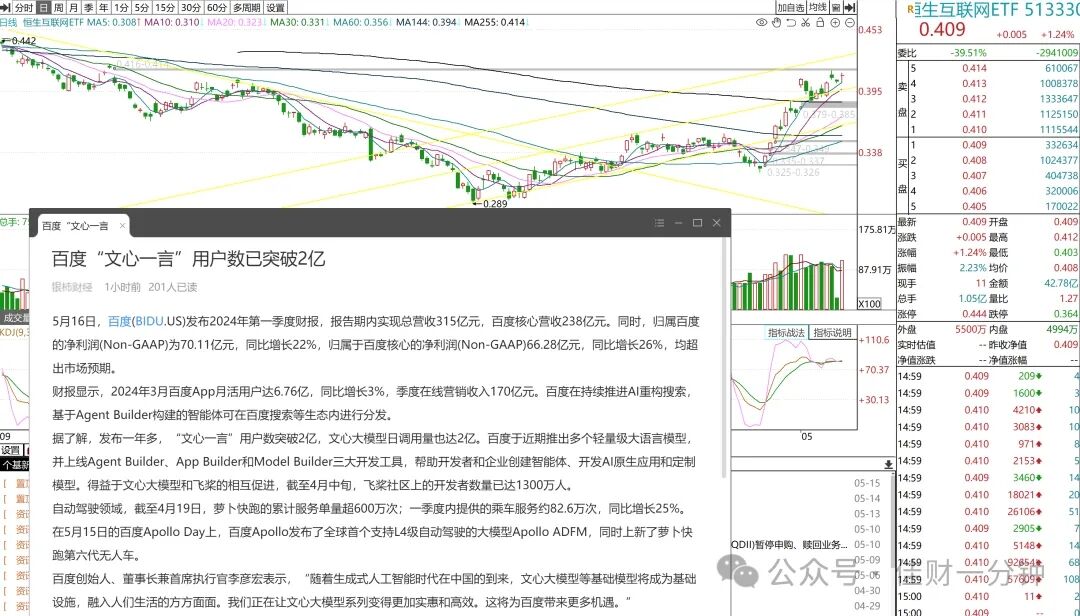This screenshot has height=616, width=1080.
Task: Open the 百度 stock link in article
Action: click(x=119, y=321)
